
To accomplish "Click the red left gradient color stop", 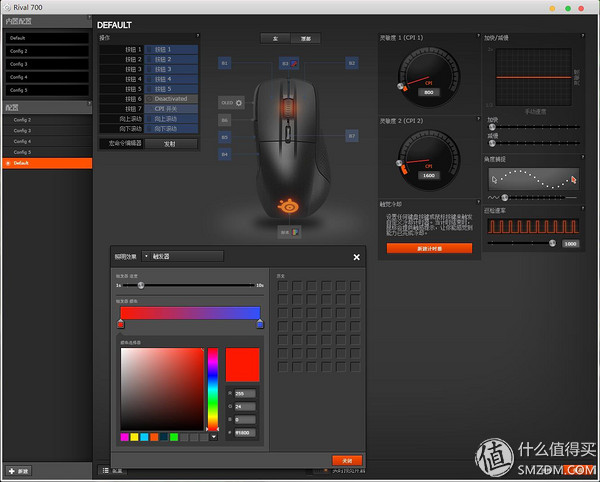I will tap(121, 324).
